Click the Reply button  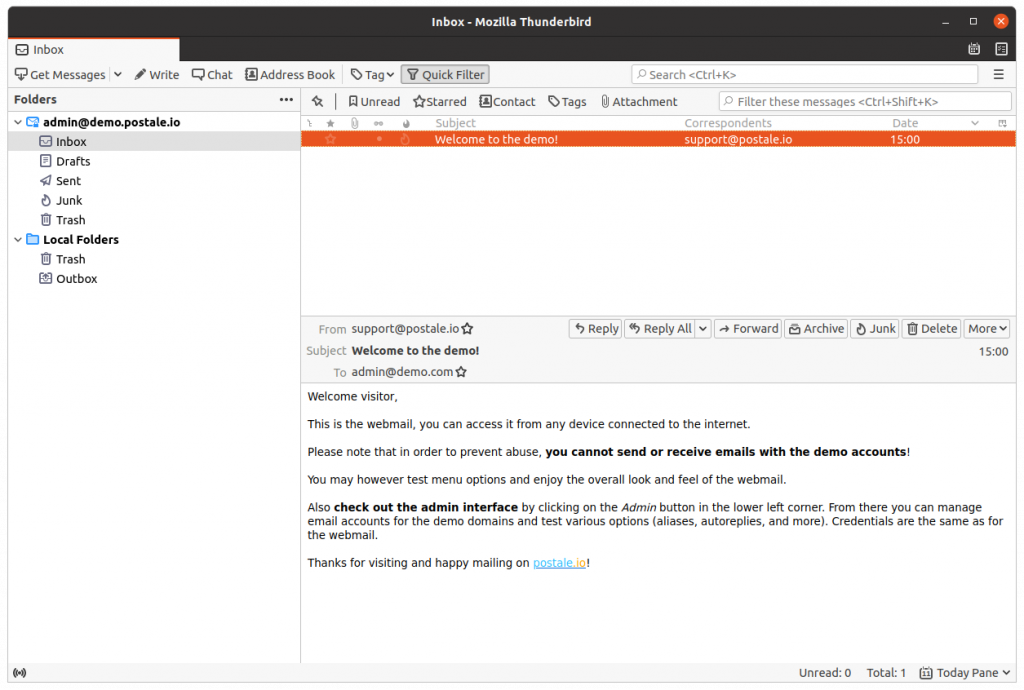(x=596, y=328)
